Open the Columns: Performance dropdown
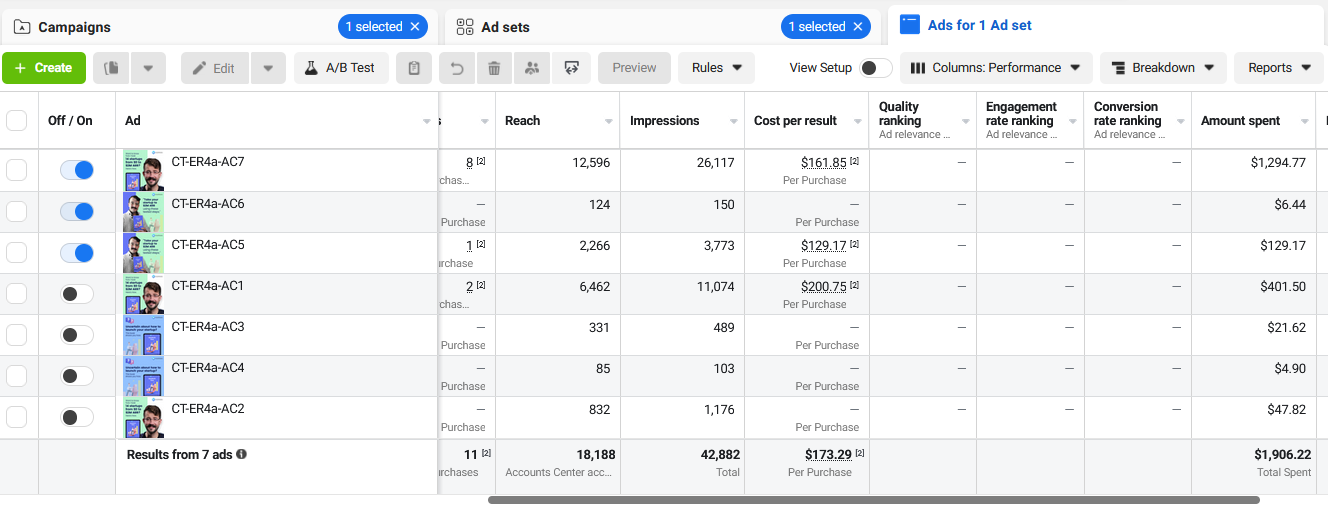This screenshot has width=1328, height=505. (x=996, y=68)
